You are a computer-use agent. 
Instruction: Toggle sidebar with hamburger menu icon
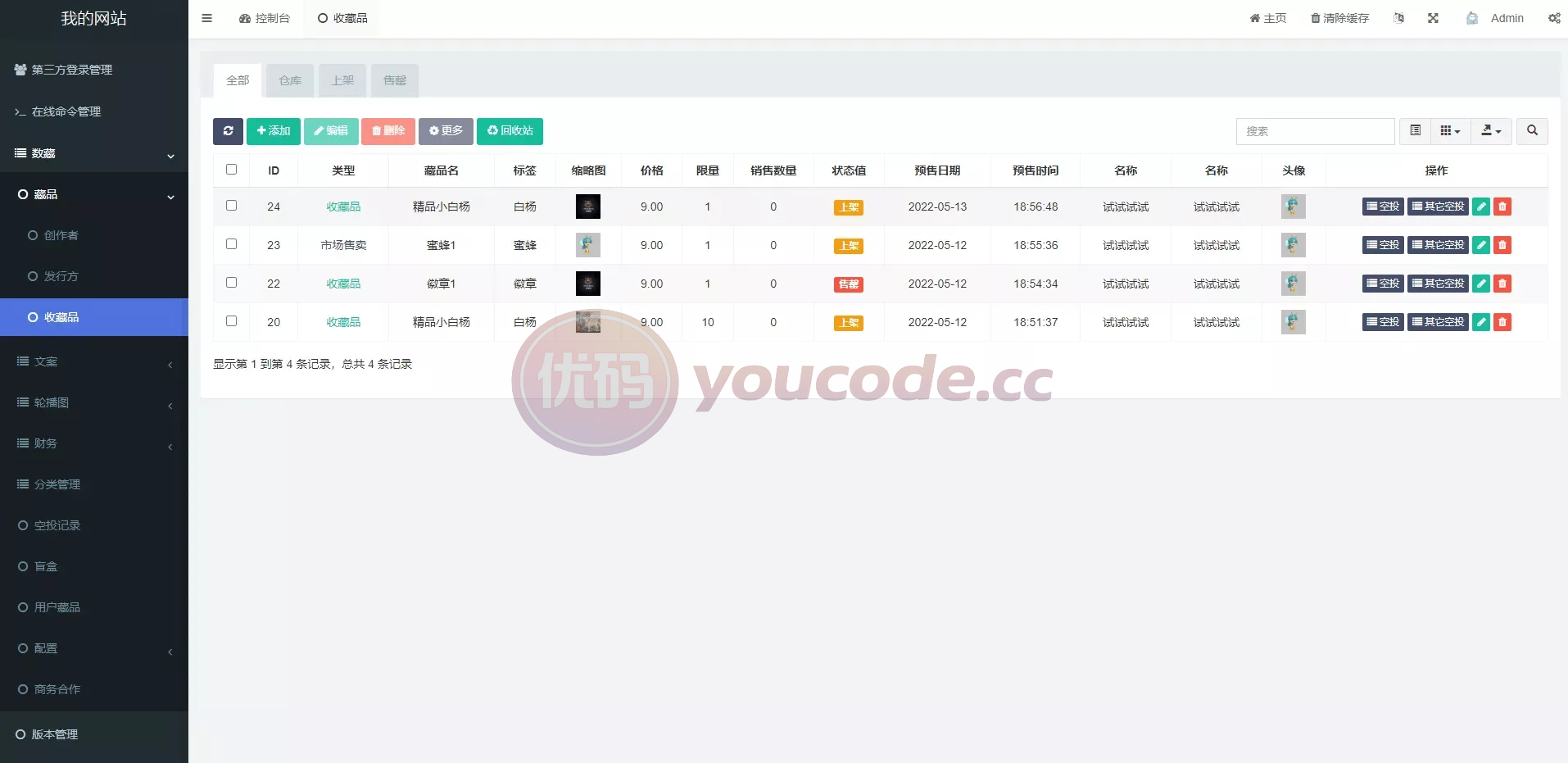pyautogui.click(x=206, y=18)
